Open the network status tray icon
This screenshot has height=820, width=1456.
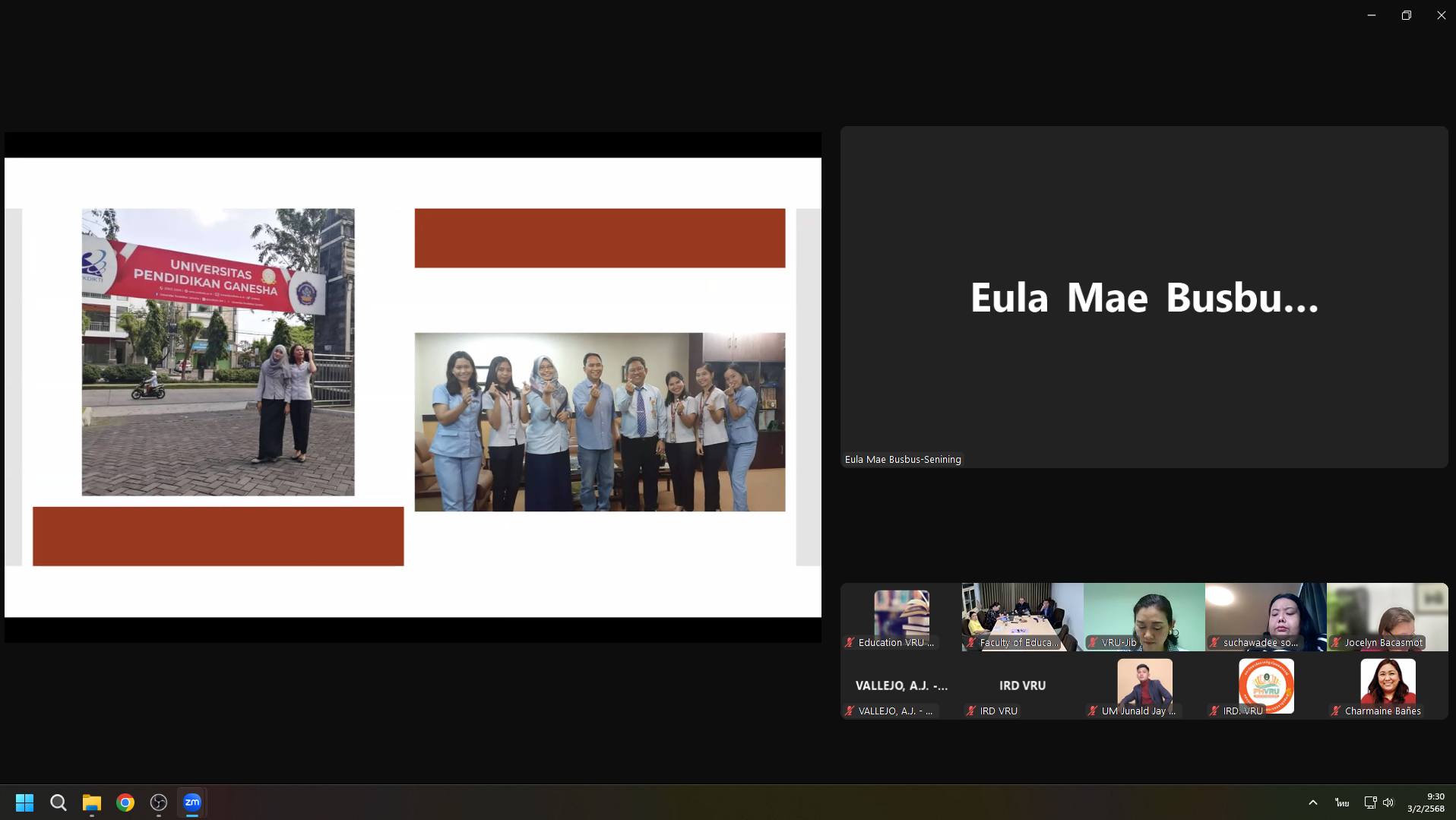tap(1369, 803)
